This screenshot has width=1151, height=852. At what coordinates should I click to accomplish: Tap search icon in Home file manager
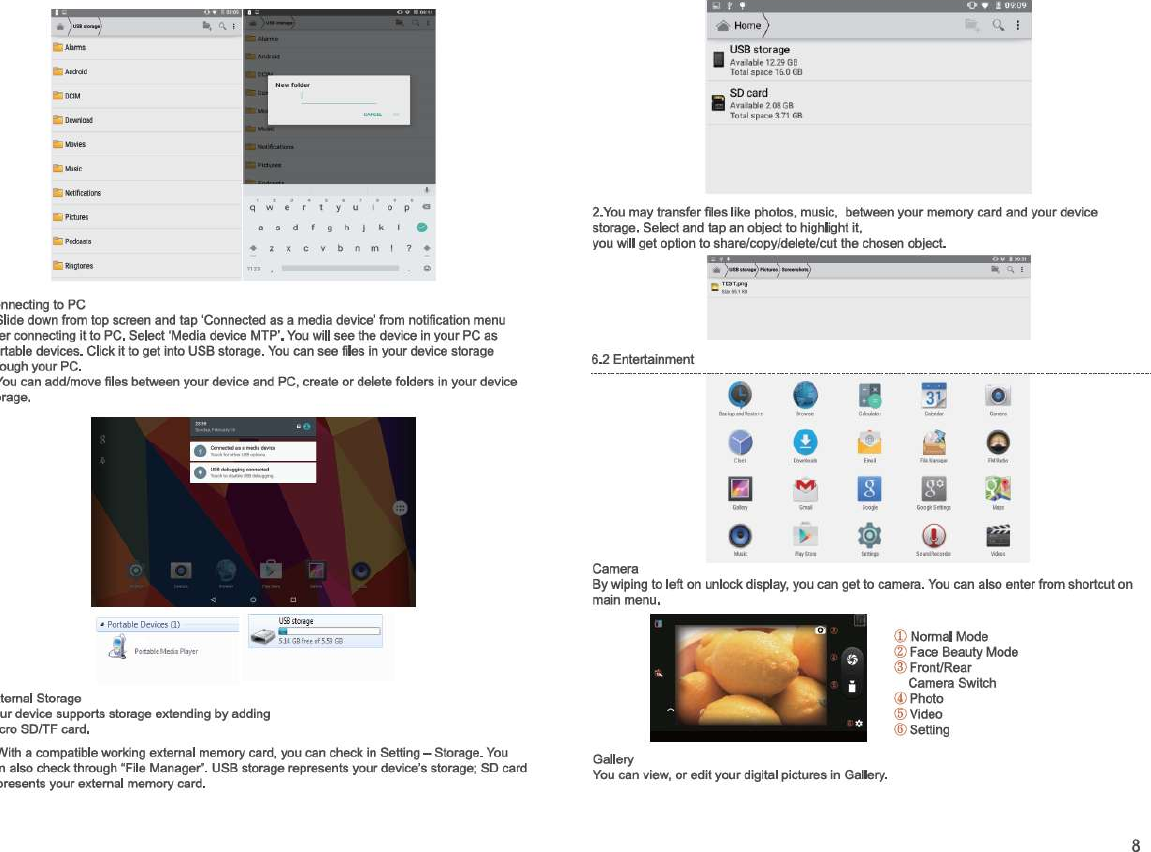click(998, 25)
